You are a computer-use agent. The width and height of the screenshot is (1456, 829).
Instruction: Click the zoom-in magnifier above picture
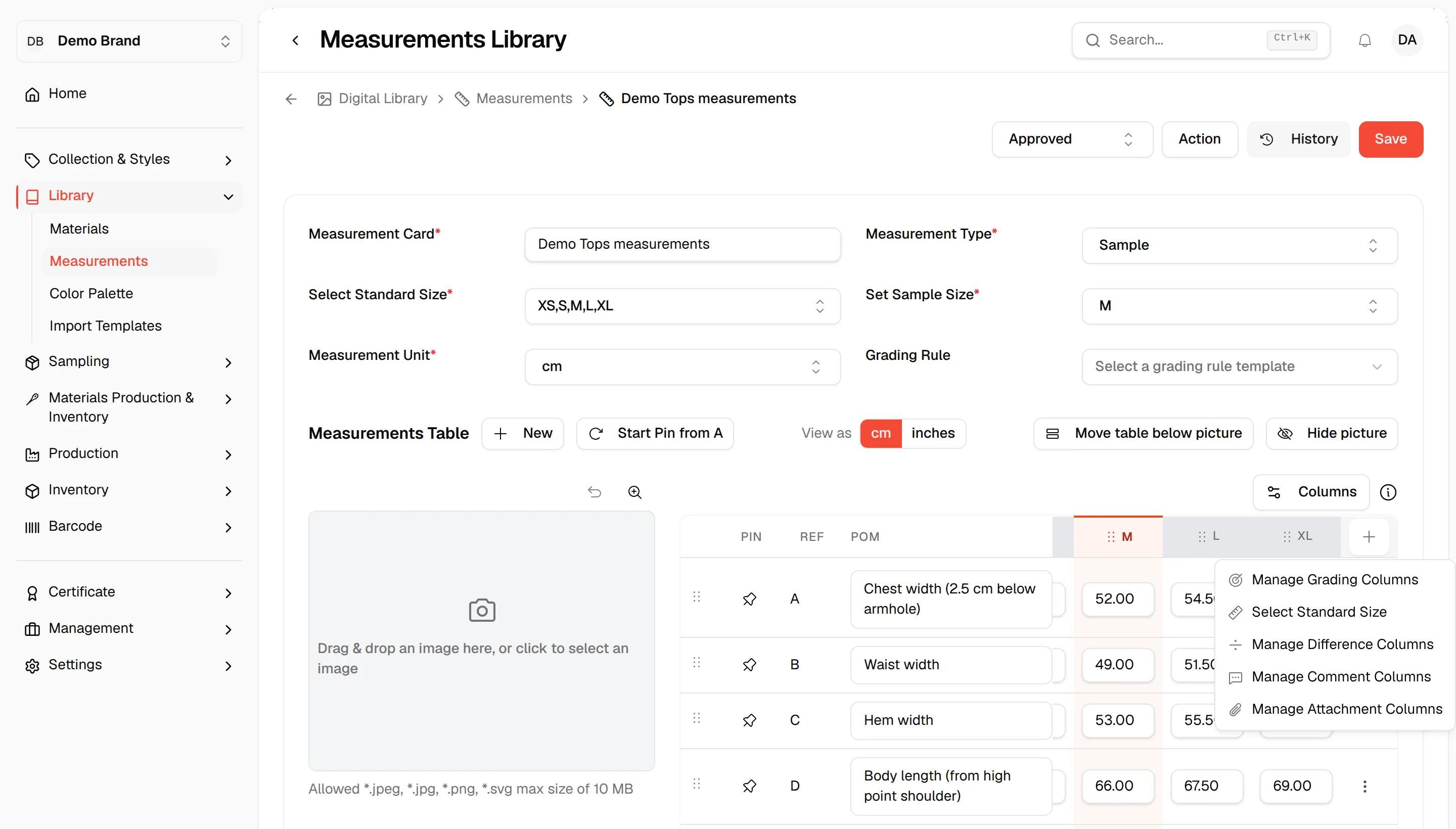(x=634, y=492)
